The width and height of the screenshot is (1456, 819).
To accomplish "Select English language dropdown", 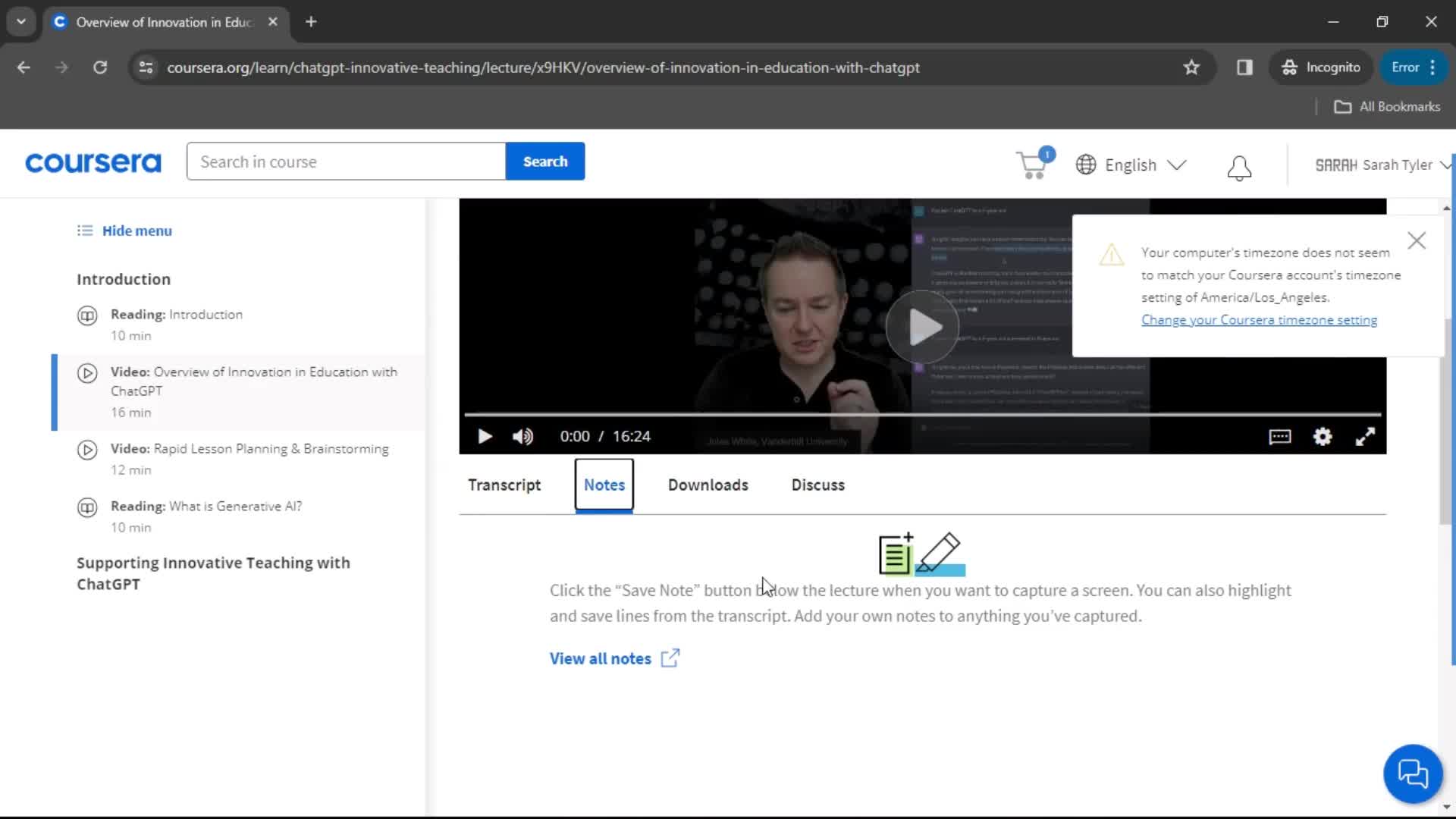I will pos(1131,165).
